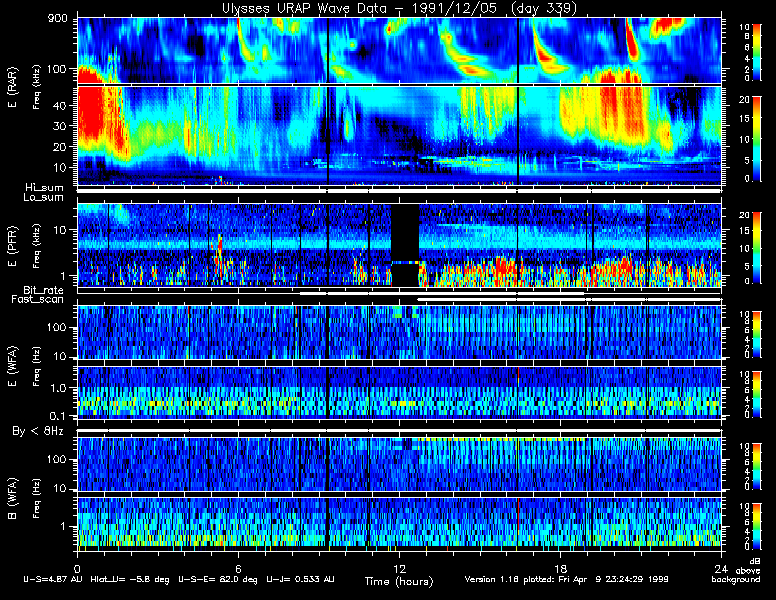
Task: Click the 'By < 8Hz' label
Action: point(38,431)
